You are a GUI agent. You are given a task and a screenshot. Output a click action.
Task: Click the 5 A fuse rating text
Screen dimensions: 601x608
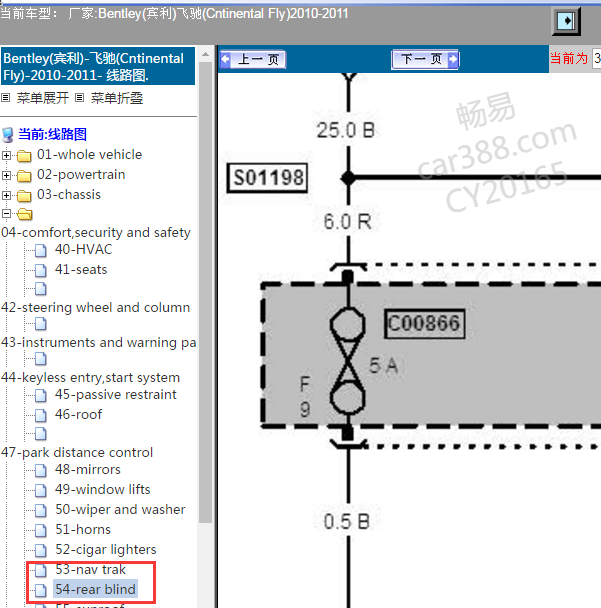383,365
